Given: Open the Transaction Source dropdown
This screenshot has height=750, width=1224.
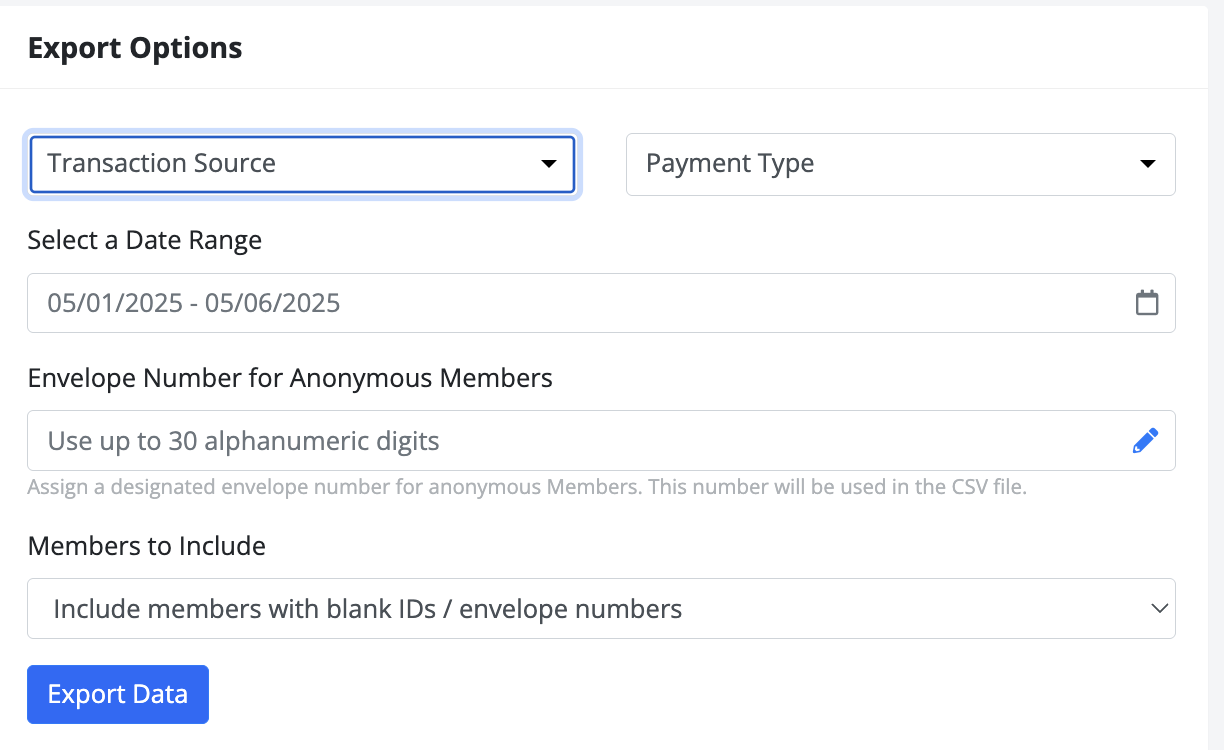Looking at the screenshot, I should 302,164.
